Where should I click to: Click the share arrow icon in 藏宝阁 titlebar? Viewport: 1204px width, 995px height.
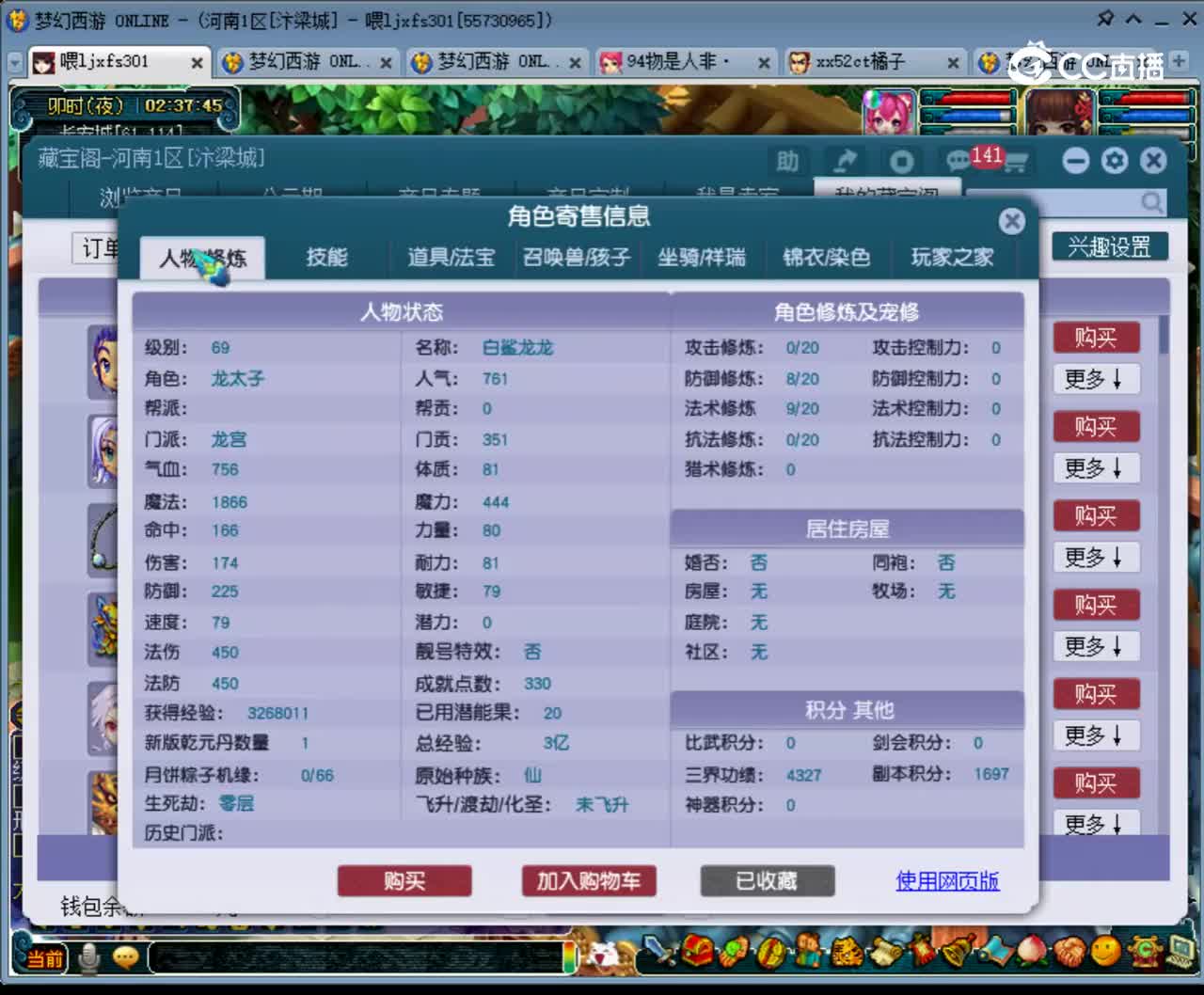[x=844, y=160]
